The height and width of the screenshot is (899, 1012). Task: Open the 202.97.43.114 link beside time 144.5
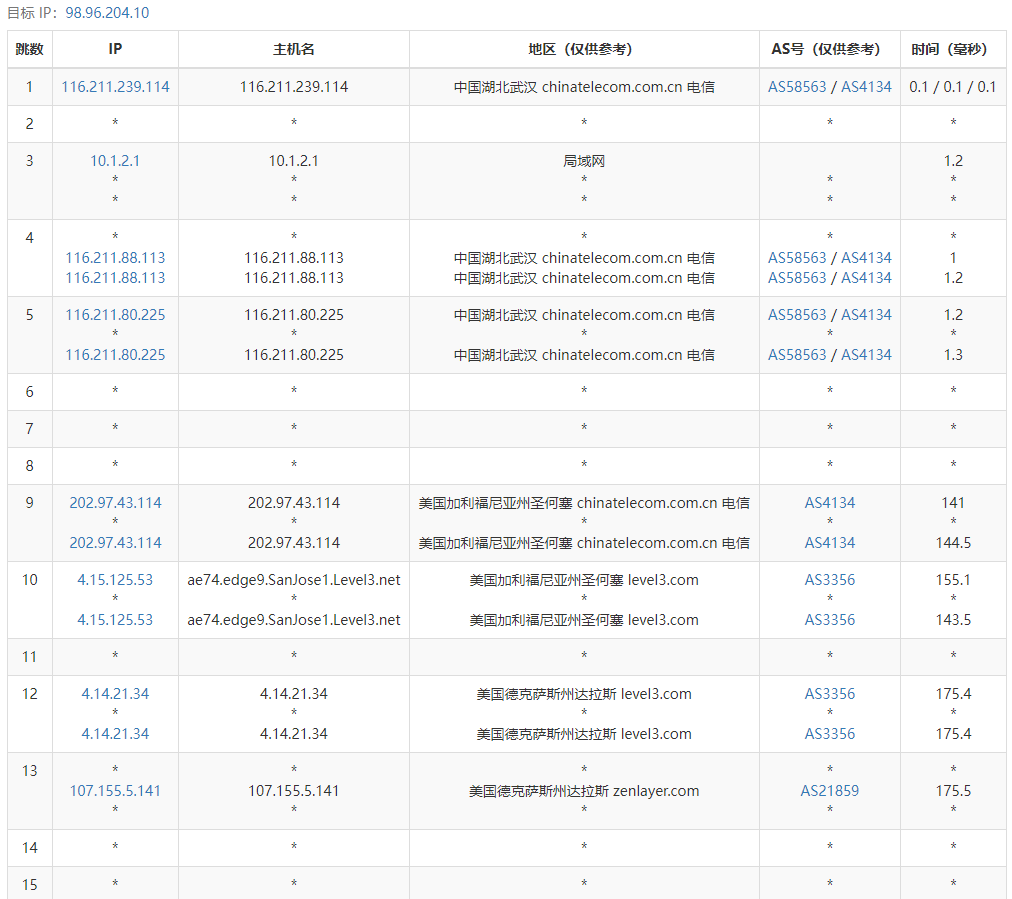pyautogui.click(x=116, y=543)
